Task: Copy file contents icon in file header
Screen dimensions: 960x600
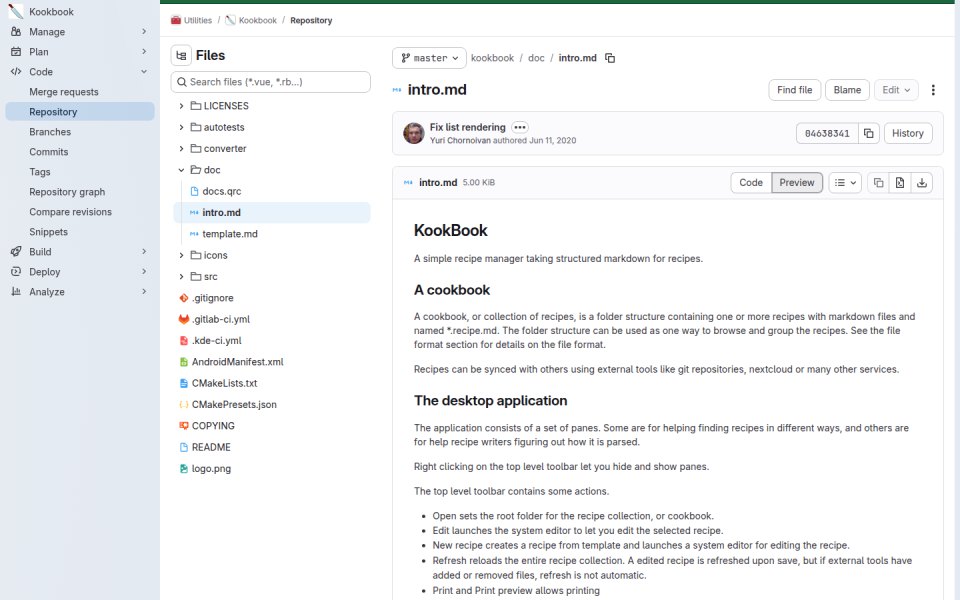Action: [x=878, y=182]
